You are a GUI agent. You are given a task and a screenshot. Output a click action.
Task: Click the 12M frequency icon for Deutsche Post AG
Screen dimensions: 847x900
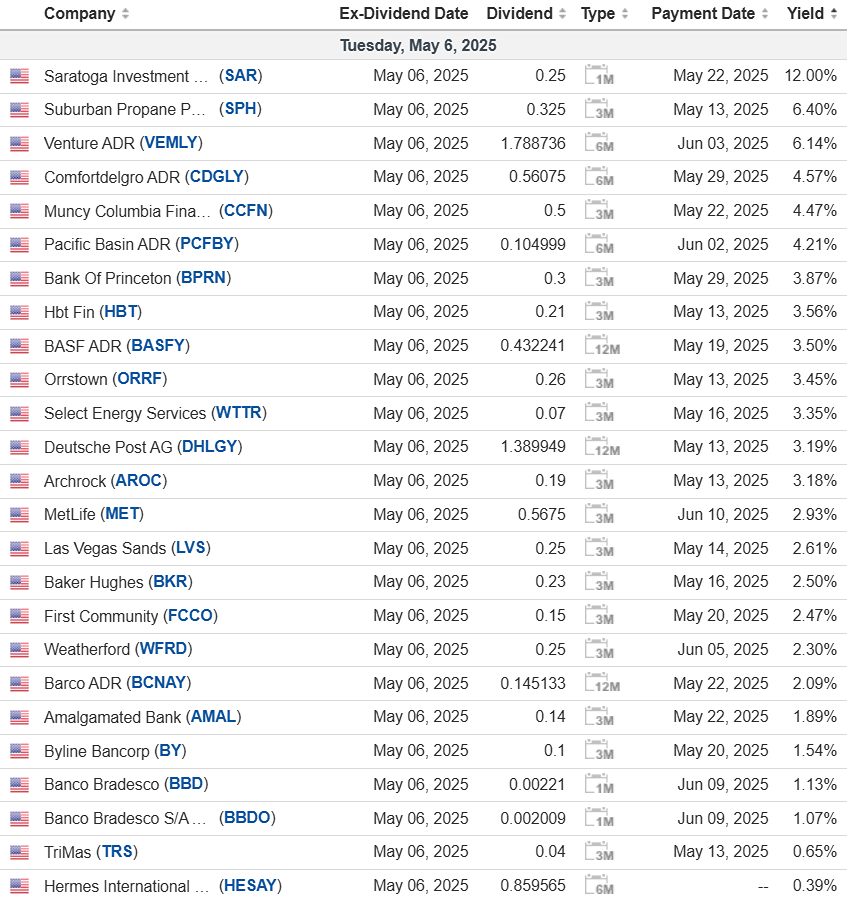(601, 448)
